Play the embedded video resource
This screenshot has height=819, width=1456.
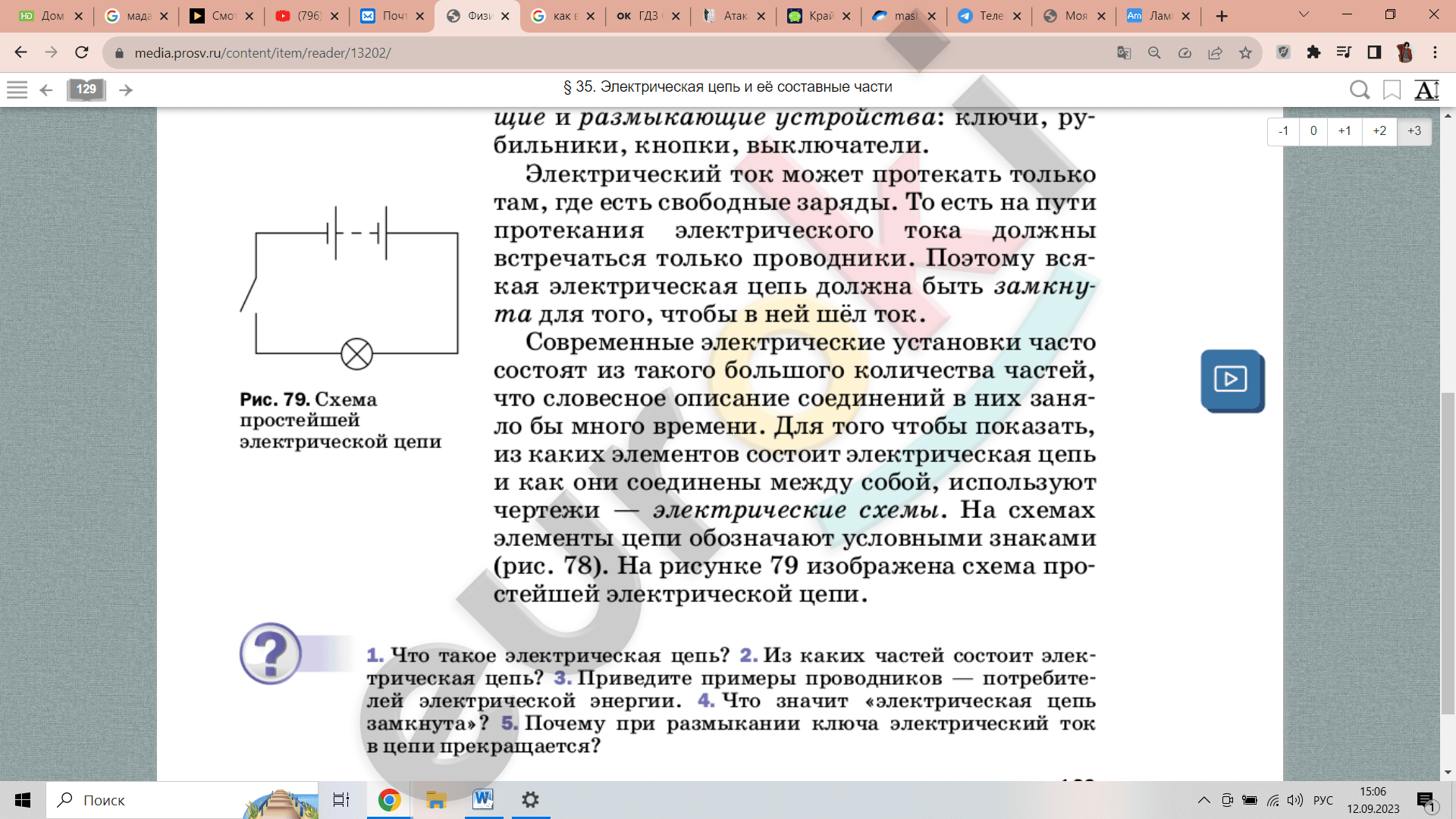click(x=1231, y=379)
